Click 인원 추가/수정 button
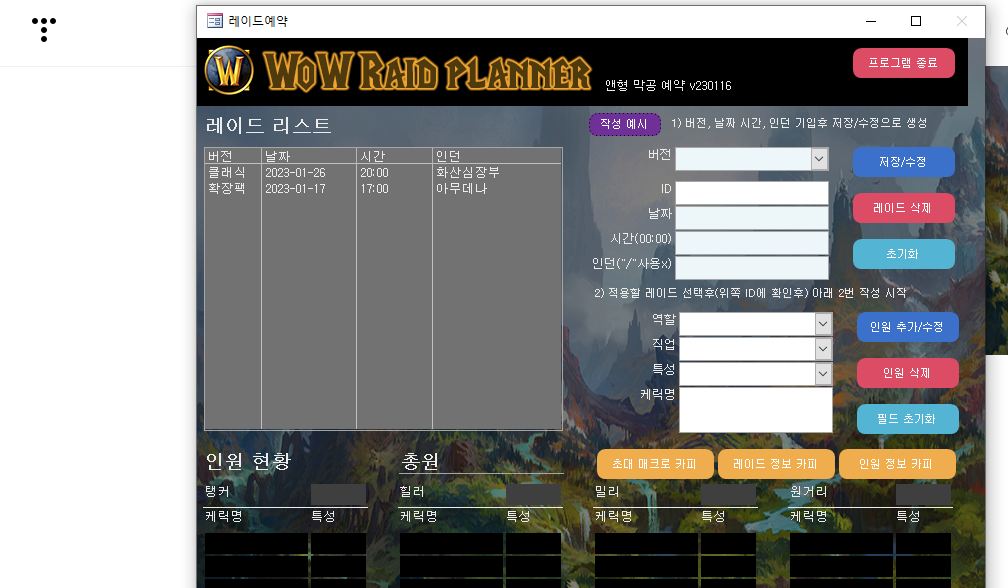 coord(907,327)
